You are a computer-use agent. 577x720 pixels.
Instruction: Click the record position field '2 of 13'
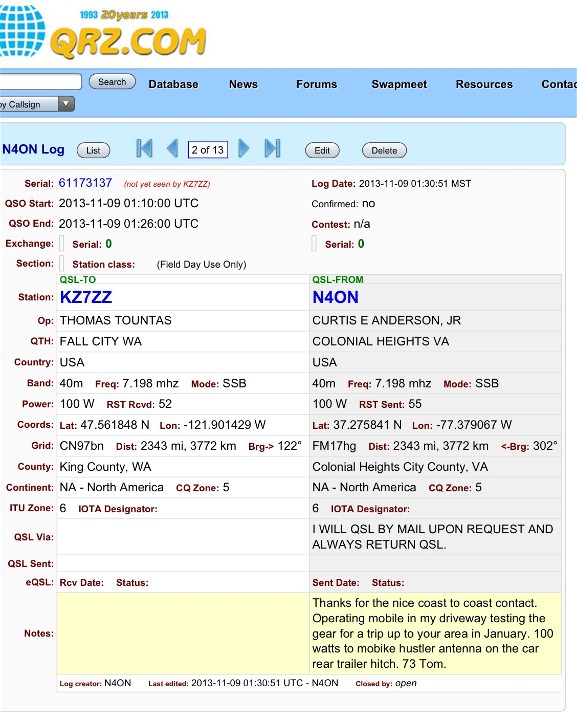(207, 150)
